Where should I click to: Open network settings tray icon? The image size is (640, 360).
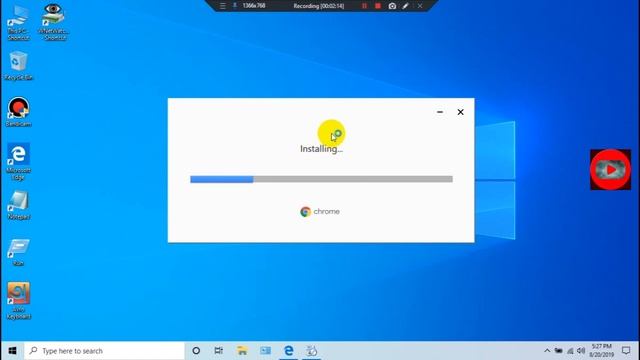click(570, 351)
